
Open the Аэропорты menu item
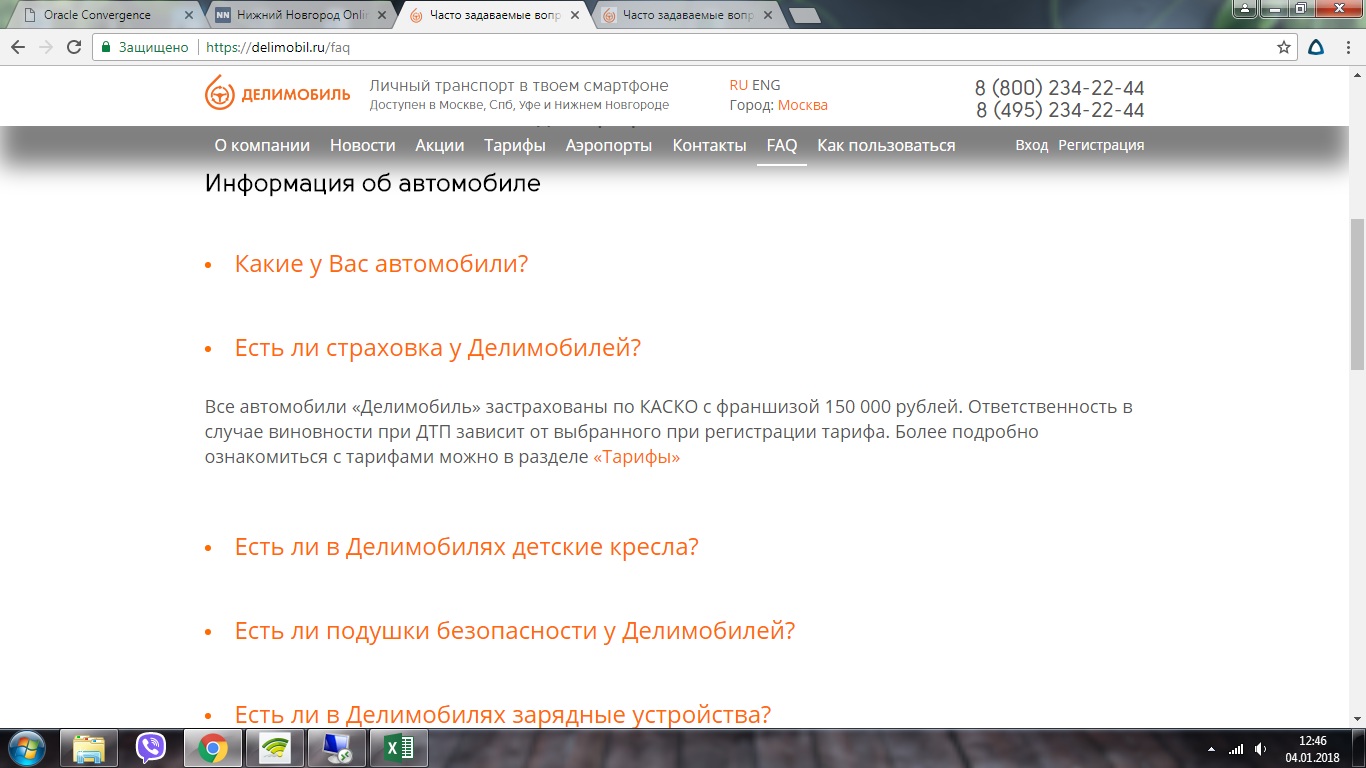[609, 145]
